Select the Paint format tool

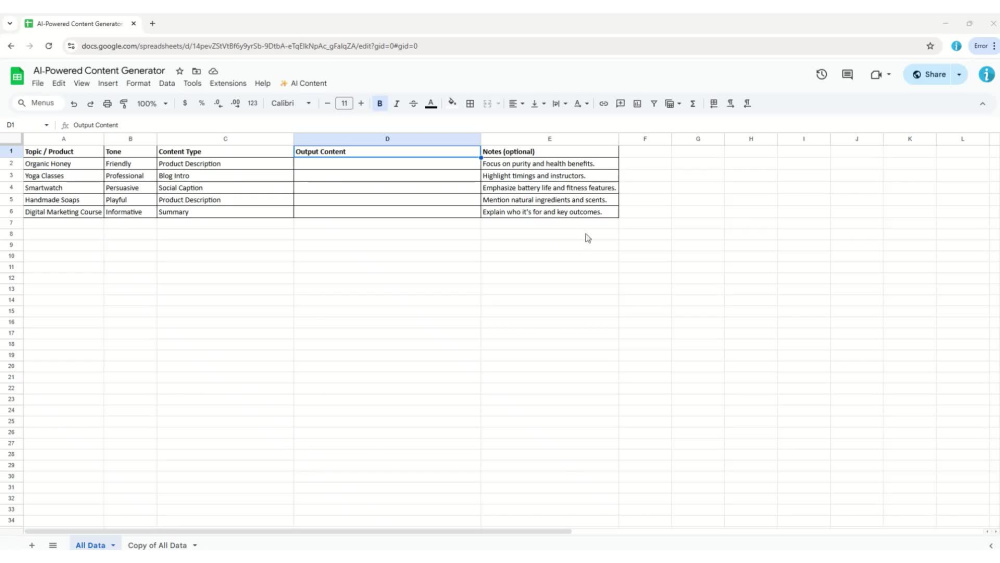[x=124, y=103]
